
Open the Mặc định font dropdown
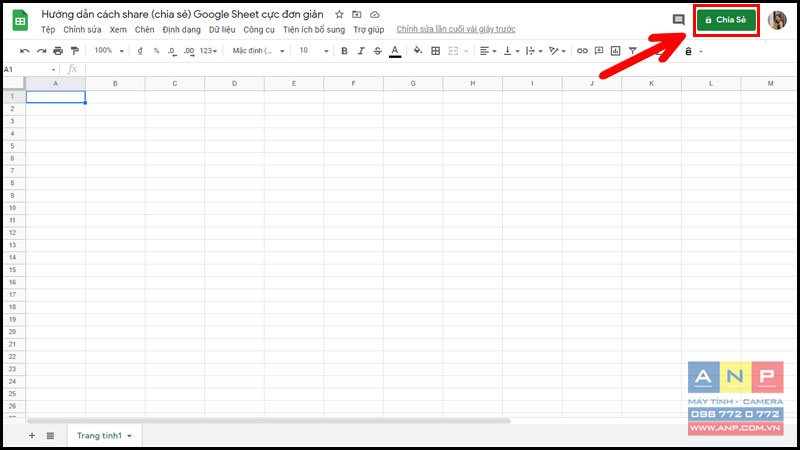tap(258, 51)
